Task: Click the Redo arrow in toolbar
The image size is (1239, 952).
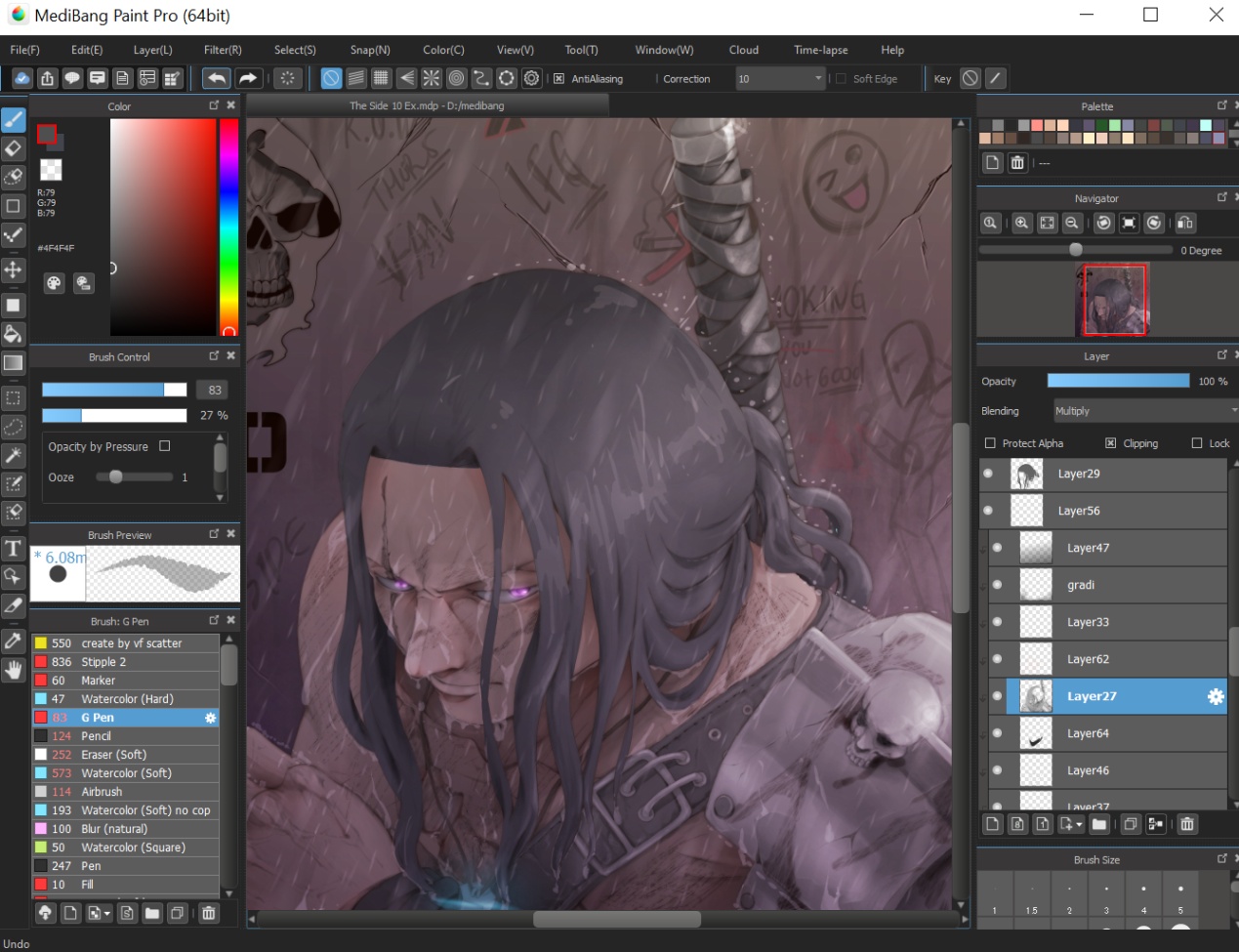Action: tap(248, 78)
